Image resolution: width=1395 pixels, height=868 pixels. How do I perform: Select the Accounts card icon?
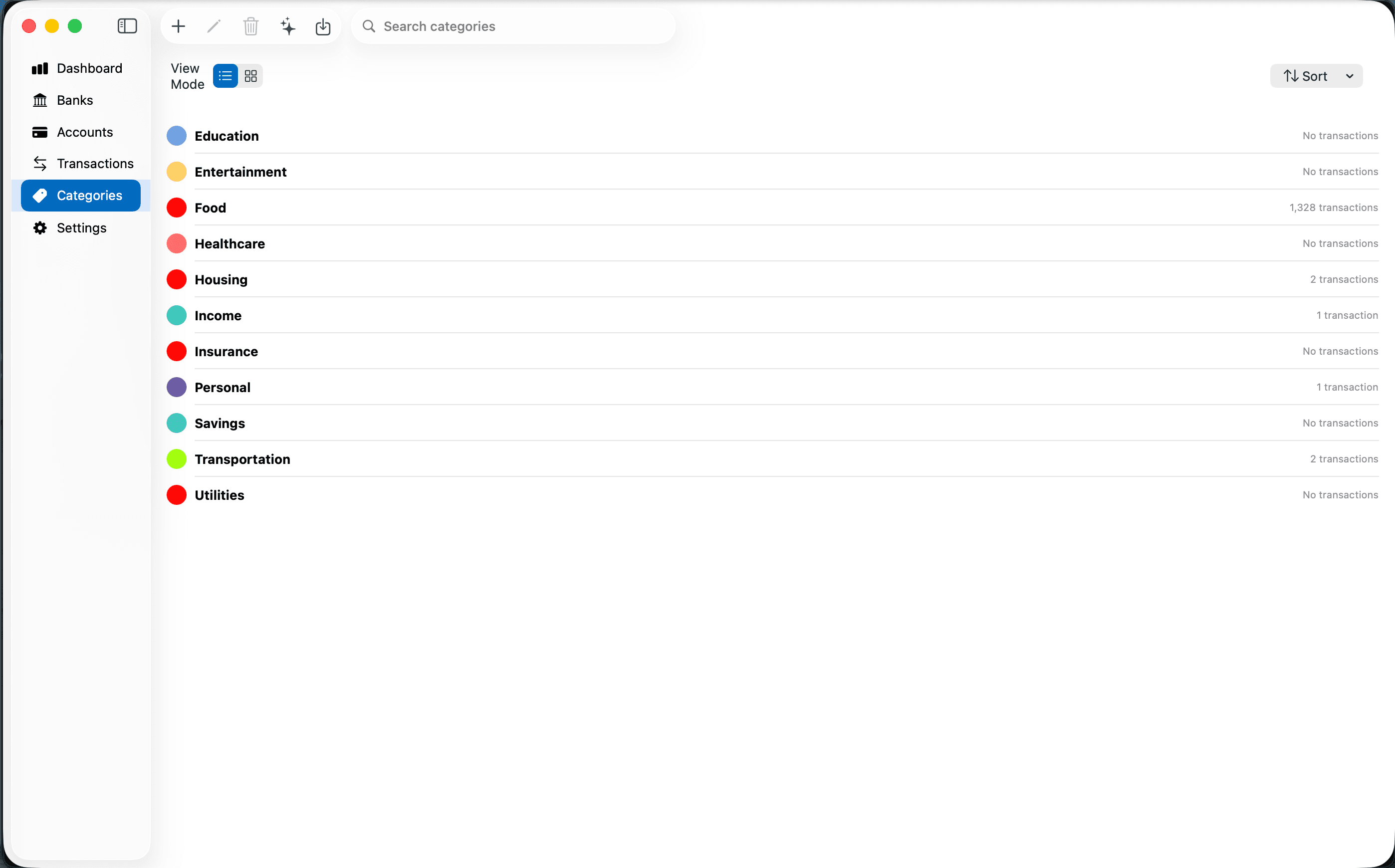(39, 132)
